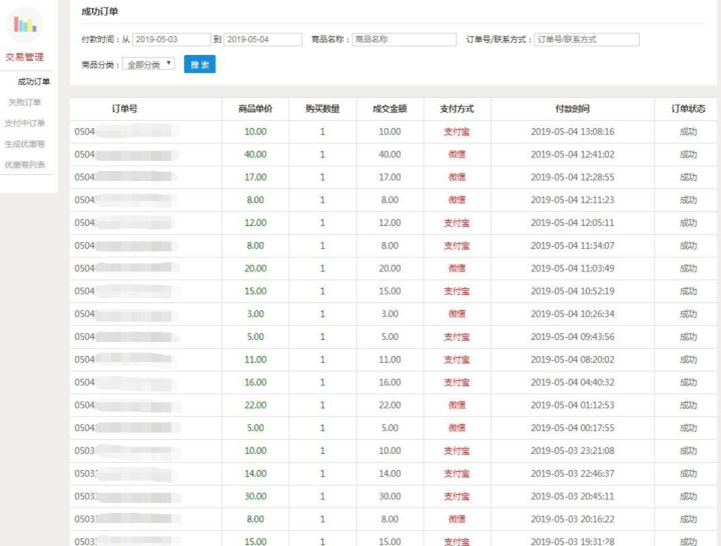Click unit price 20.00 in green
This screenshot has width=721, height=546.
click(x=255, y=269)
